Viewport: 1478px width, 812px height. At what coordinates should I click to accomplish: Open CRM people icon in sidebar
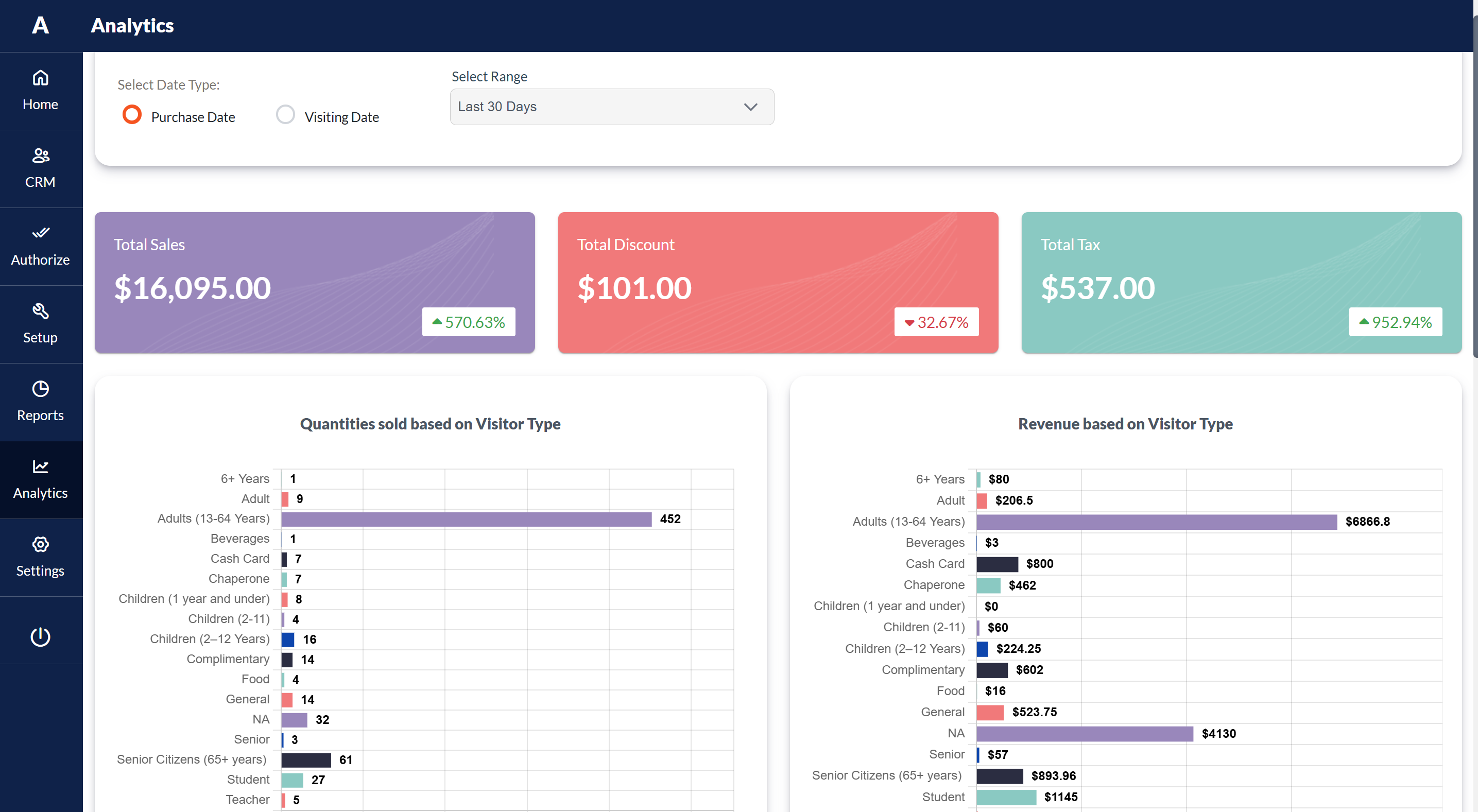pyautogui.click(x=40, y=156)
